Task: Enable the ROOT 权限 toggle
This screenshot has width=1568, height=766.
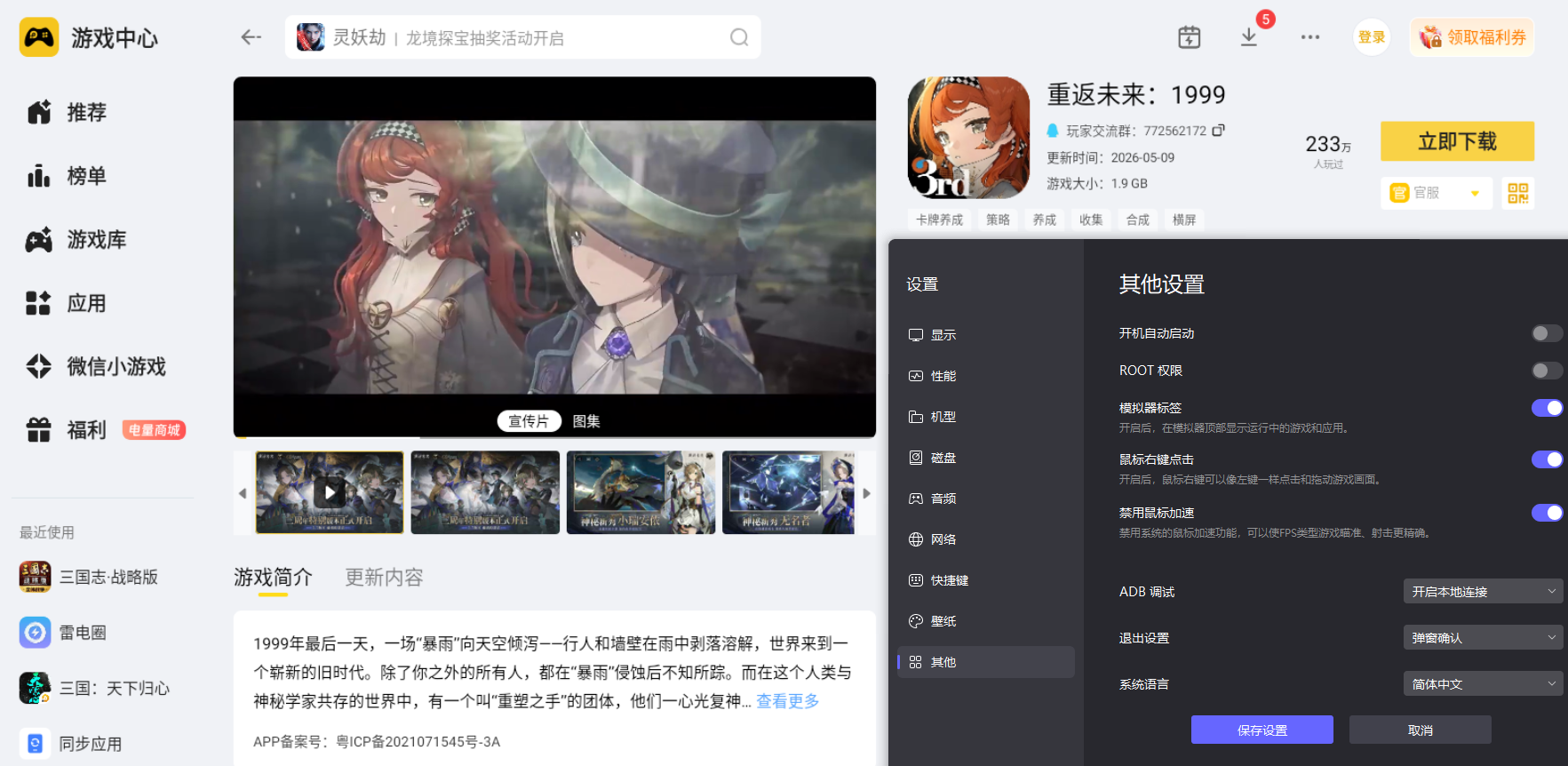Action: [x=1547, y=371]
